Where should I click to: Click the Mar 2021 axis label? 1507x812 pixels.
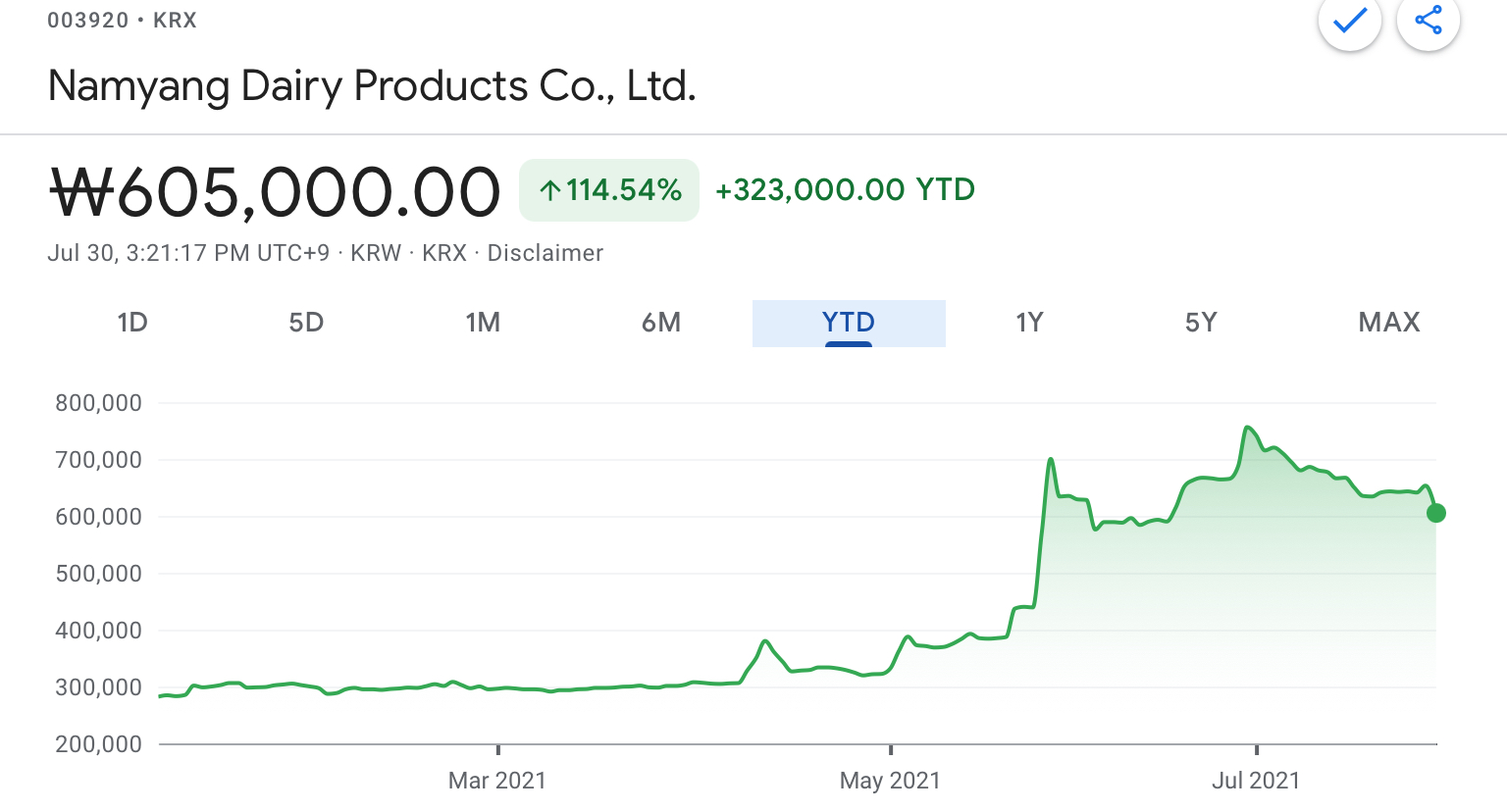pyautogui.click(x=496, y=781)
